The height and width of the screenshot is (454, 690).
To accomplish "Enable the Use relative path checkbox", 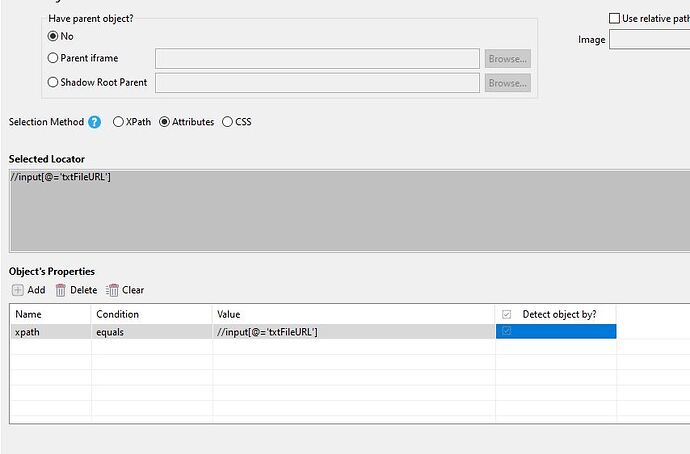I will pyautogui.click(x=614, y=18).
